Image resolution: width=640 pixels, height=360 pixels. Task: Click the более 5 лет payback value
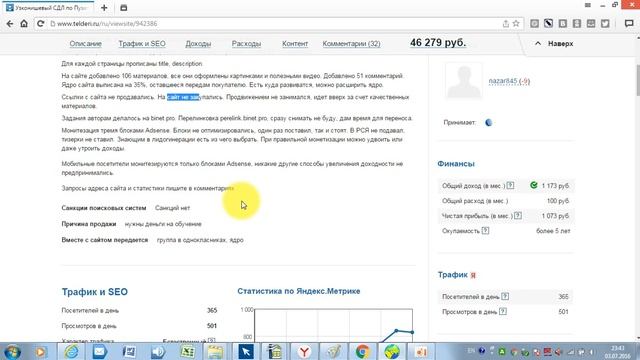click(553, 231)
